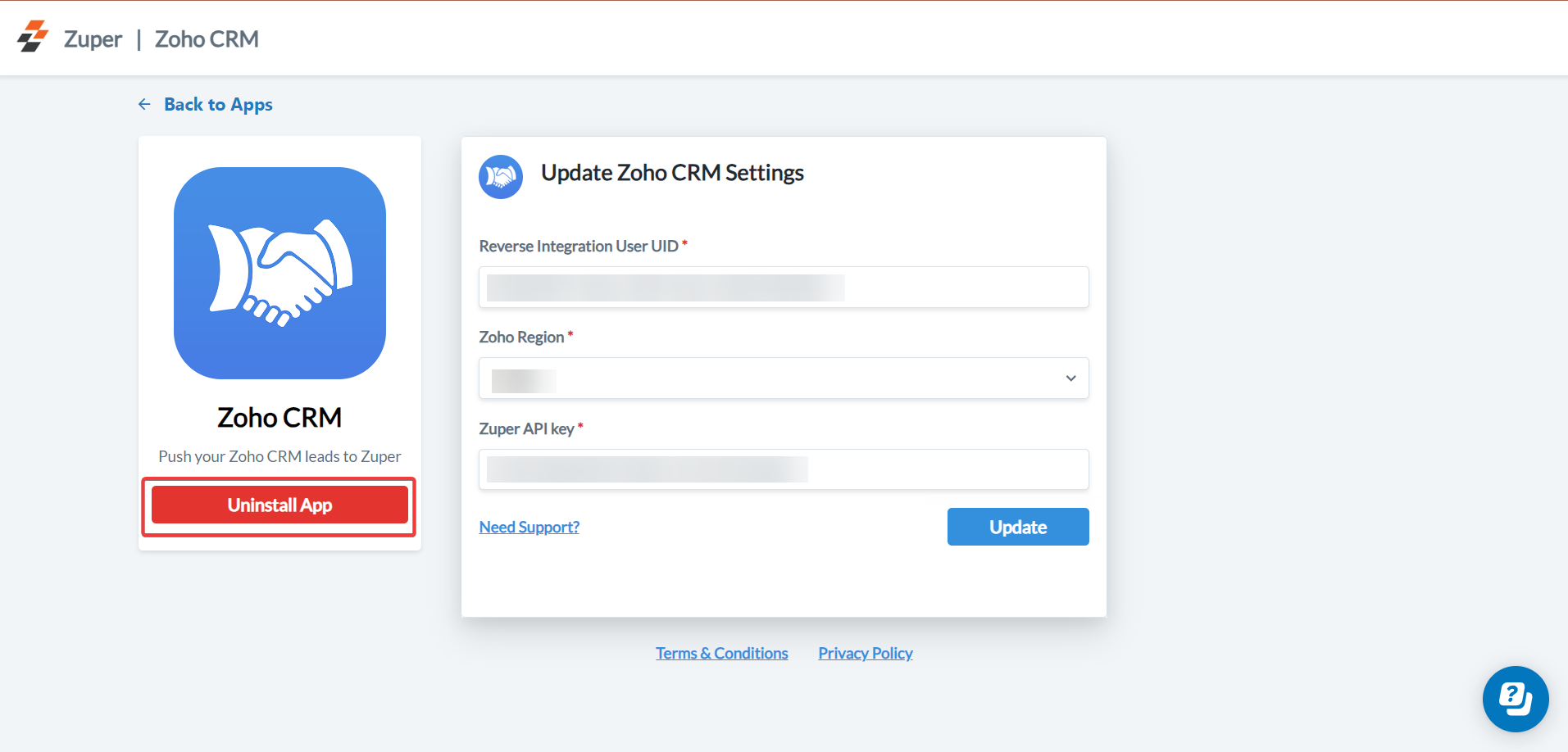Screen dimensions: 1568x752
Task: Click the large Zoho CRM handshake icon
Action: coord(280,273)
